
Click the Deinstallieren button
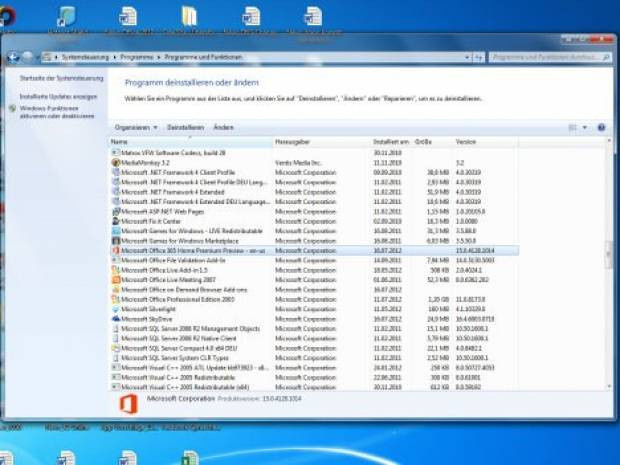click(x=185, y=127)
